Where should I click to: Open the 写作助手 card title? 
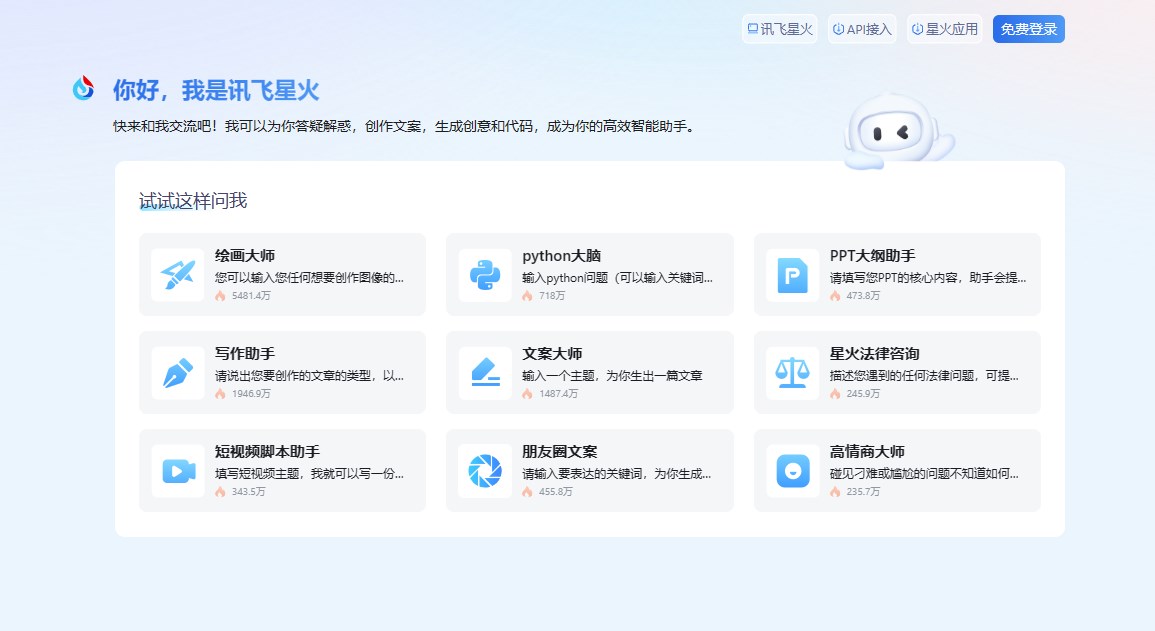coord(245,353)
